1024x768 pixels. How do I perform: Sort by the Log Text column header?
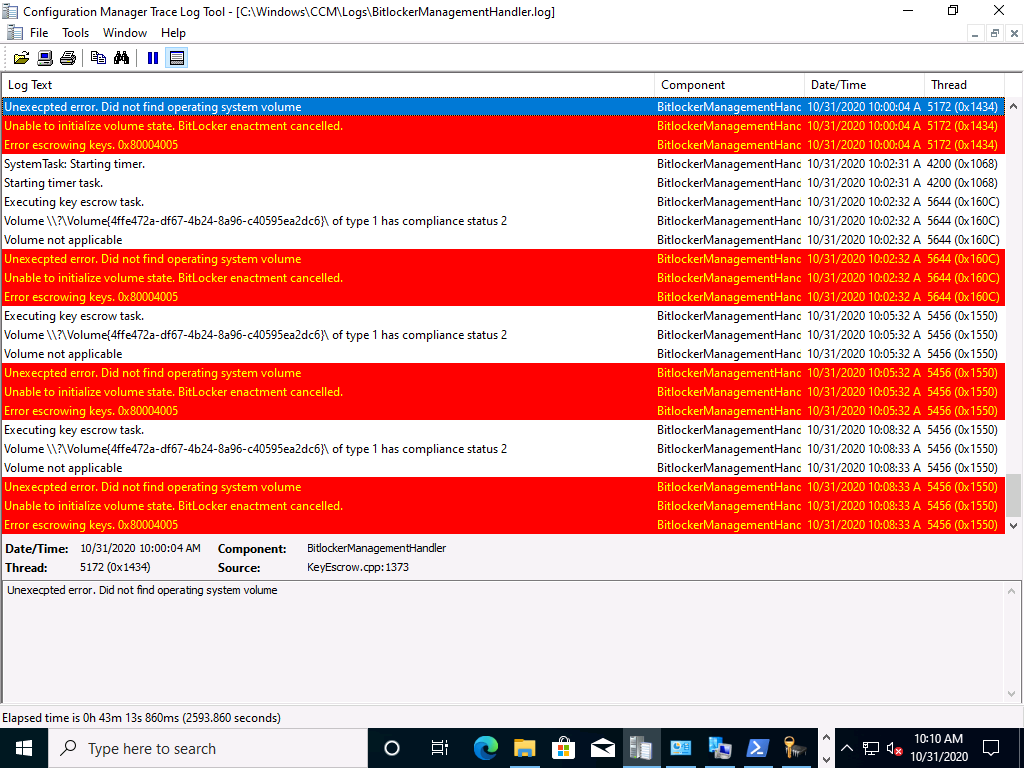(x=328, y=85)
